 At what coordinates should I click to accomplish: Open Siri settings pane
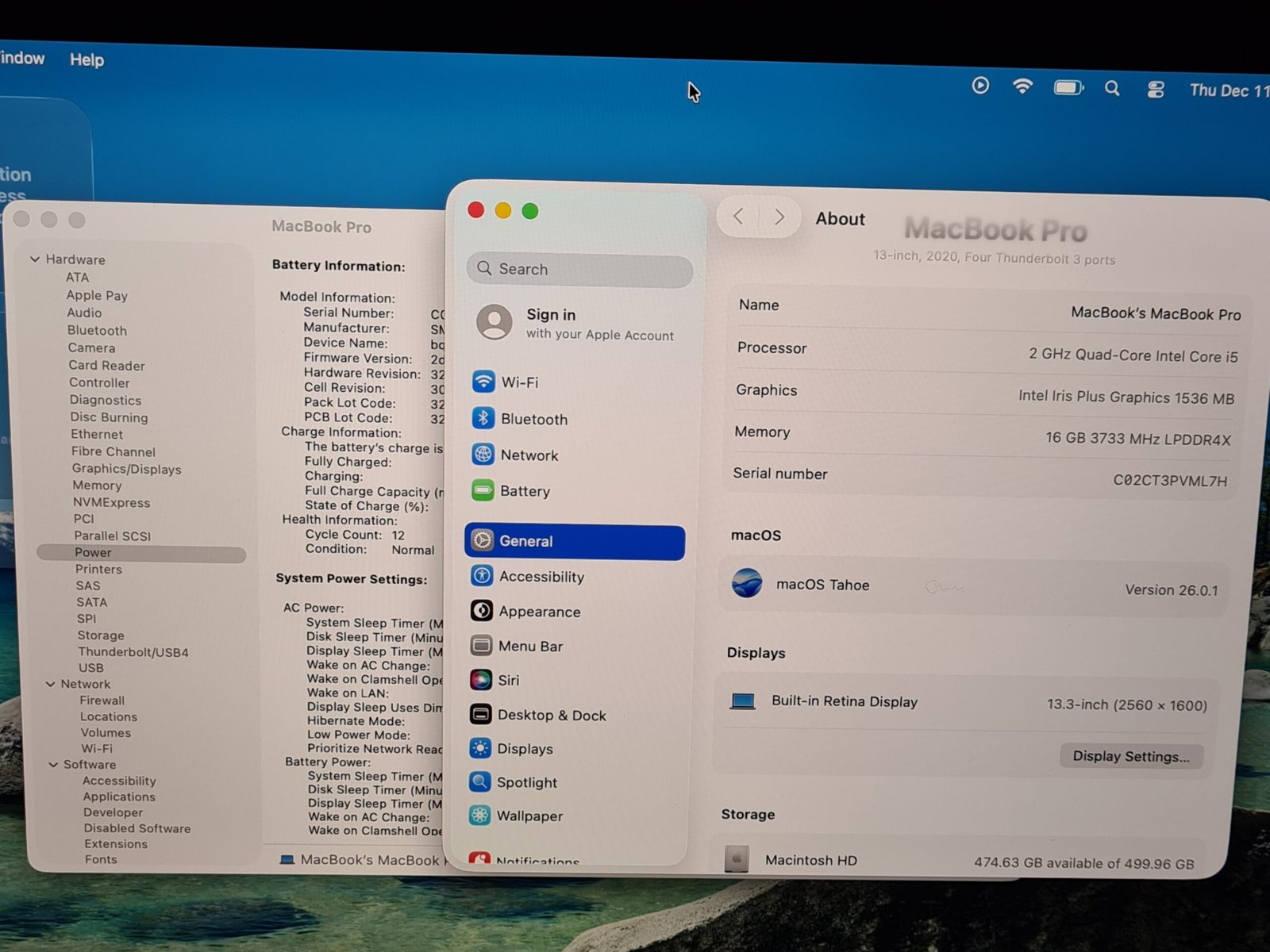pos(508,680)
